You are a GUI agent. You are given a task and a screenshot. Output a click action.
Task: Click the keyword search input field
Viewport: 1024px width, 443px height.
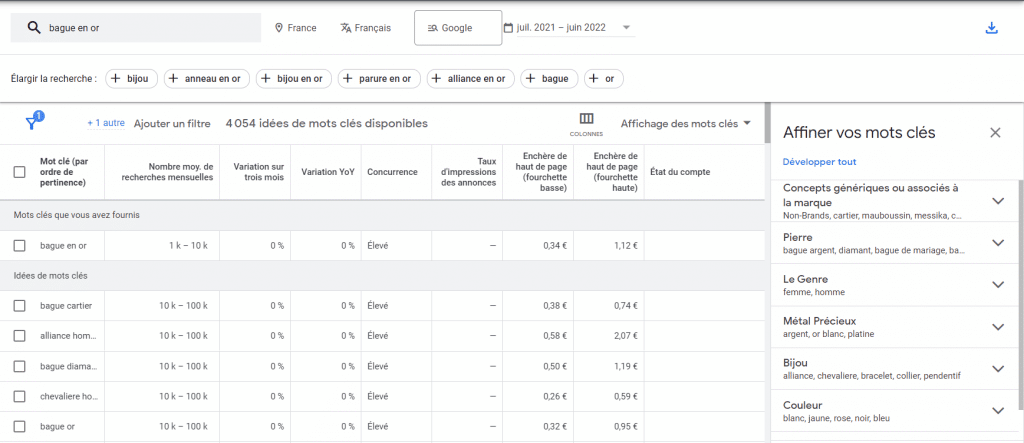140,28
